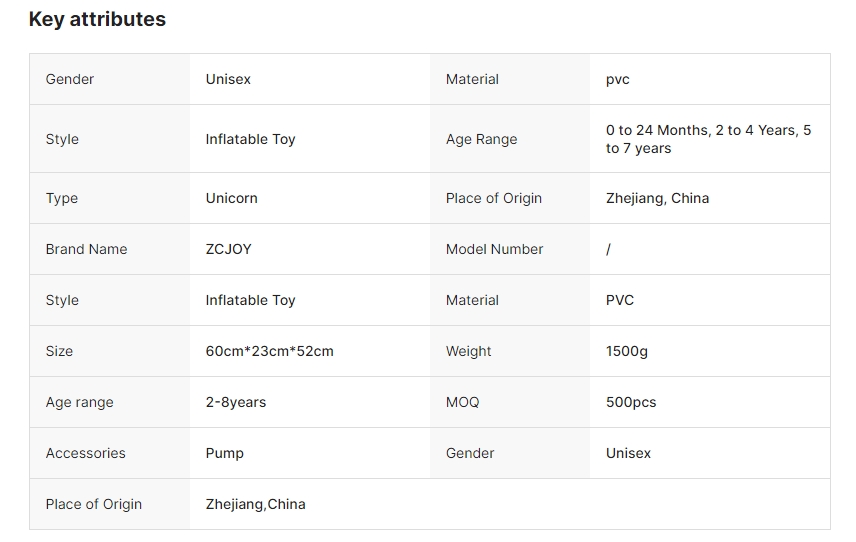The image size is (856, 542).
Task: Click the 60cm*23cm*52cm size value
Action: [x=269, y=351]
